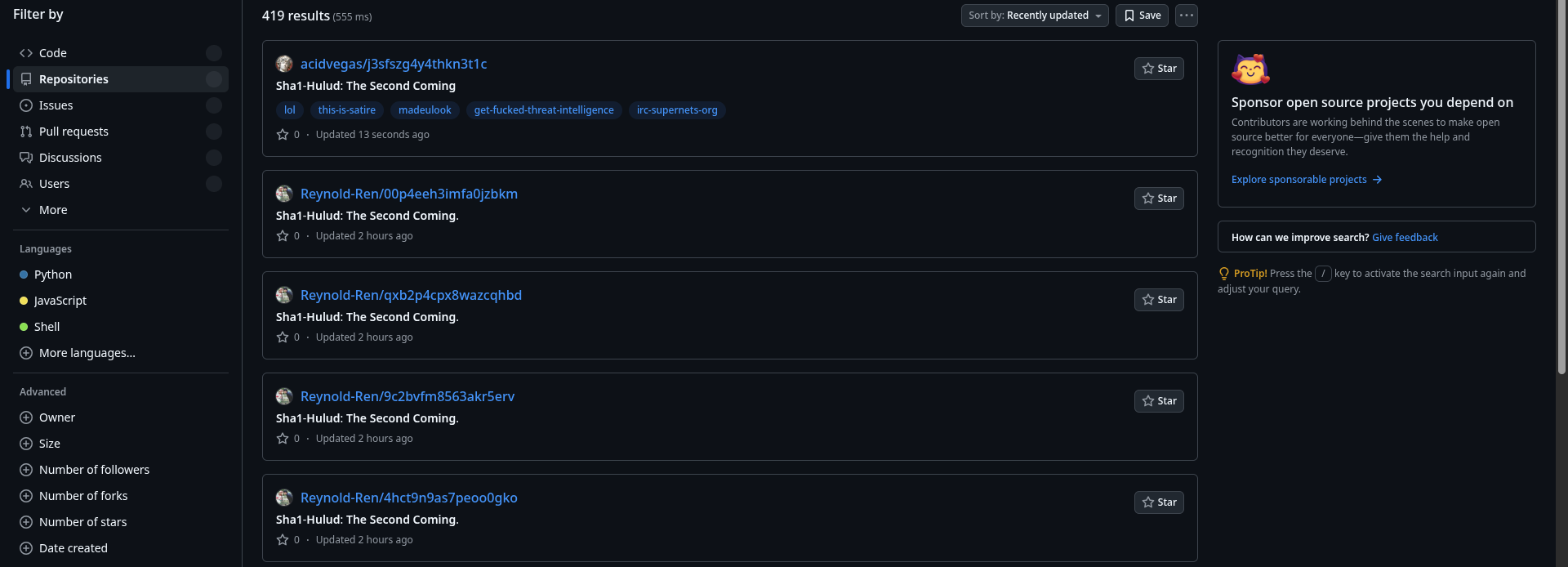Screen dimensions: 1568x567
Task: Click the Repositories book icon
Action: (x=26, y=79)
